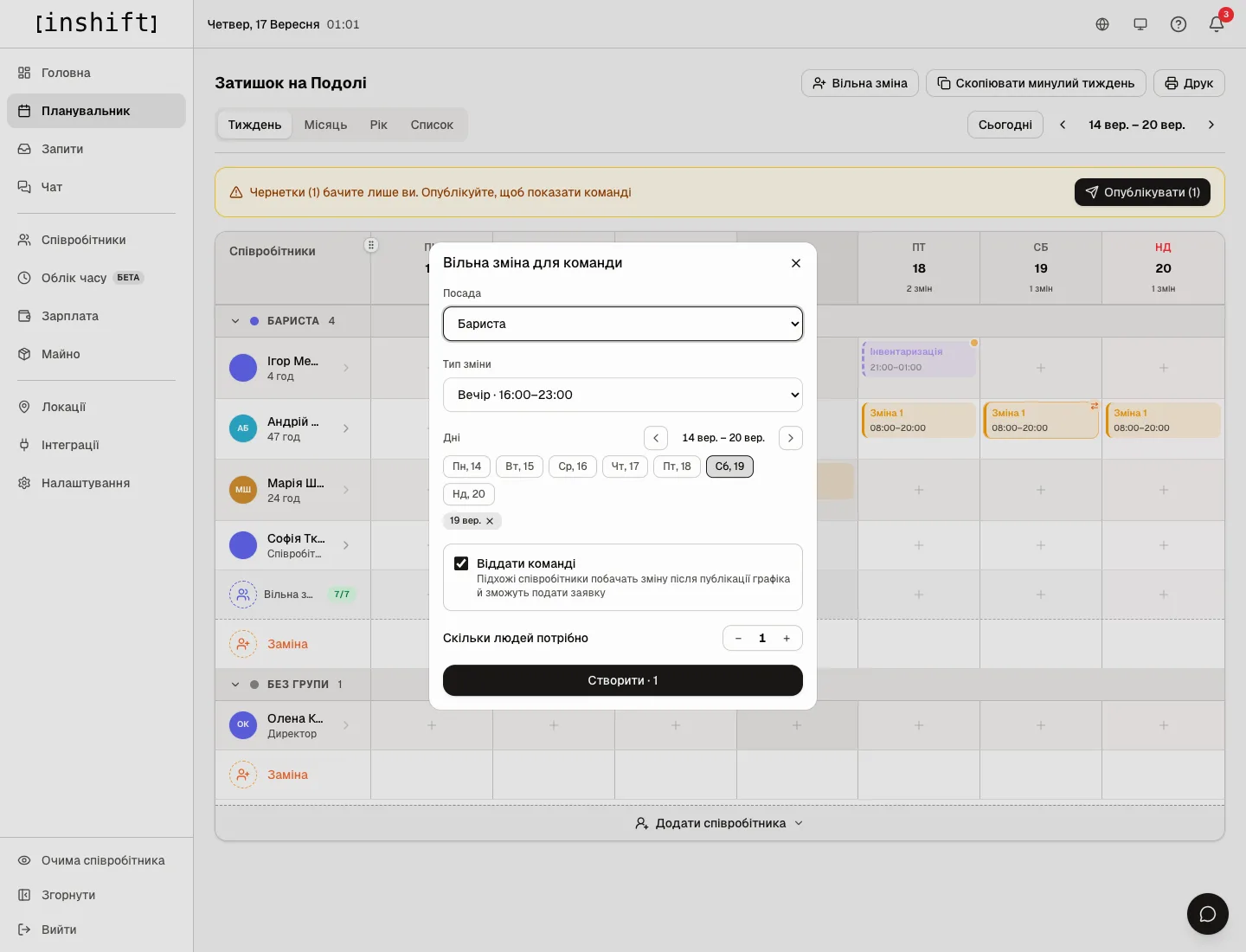
Task: Collapse the БАРИСТА group
Action: coord(235,321)
